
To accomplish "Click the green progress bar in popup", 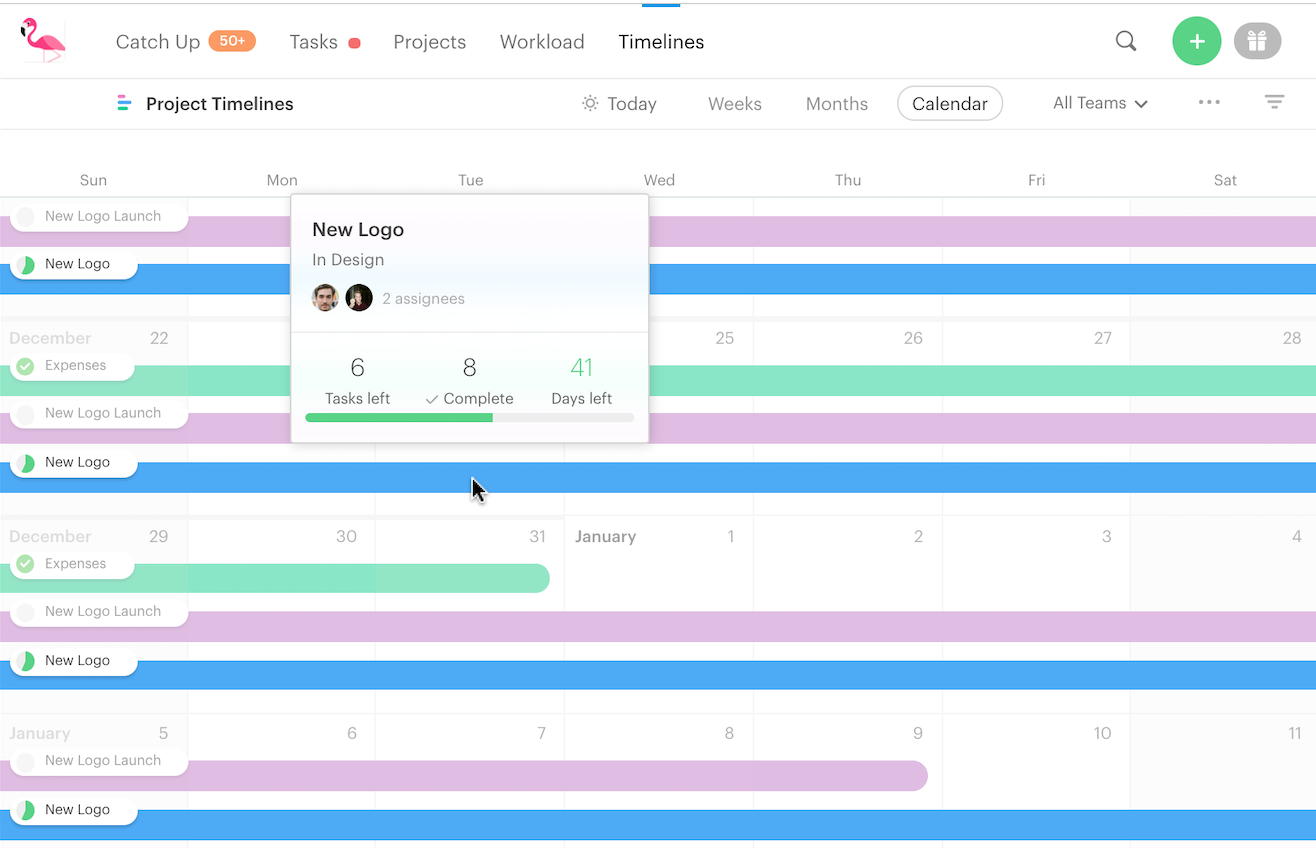I will 399,417.
